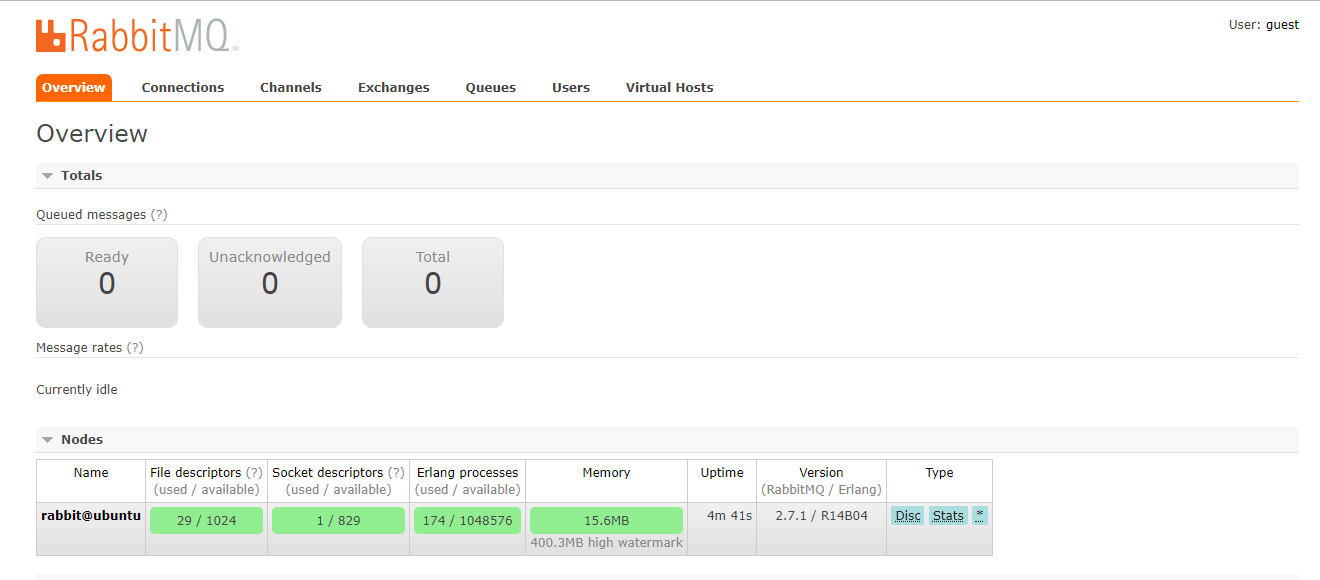Open help for File descriptors

[254, 472]
